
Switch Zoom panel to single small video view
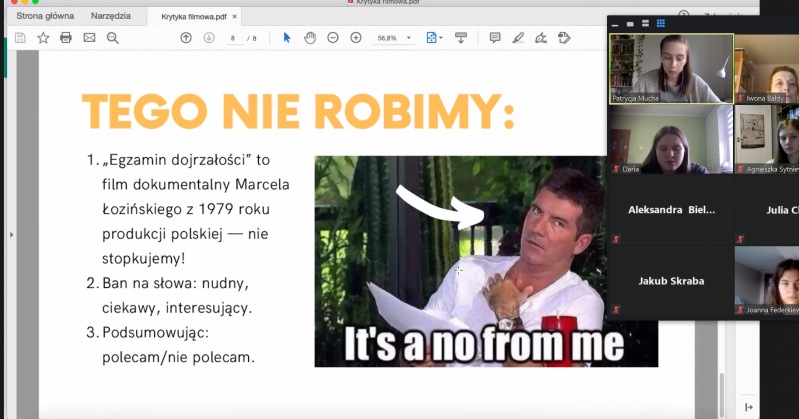[630, 23]
